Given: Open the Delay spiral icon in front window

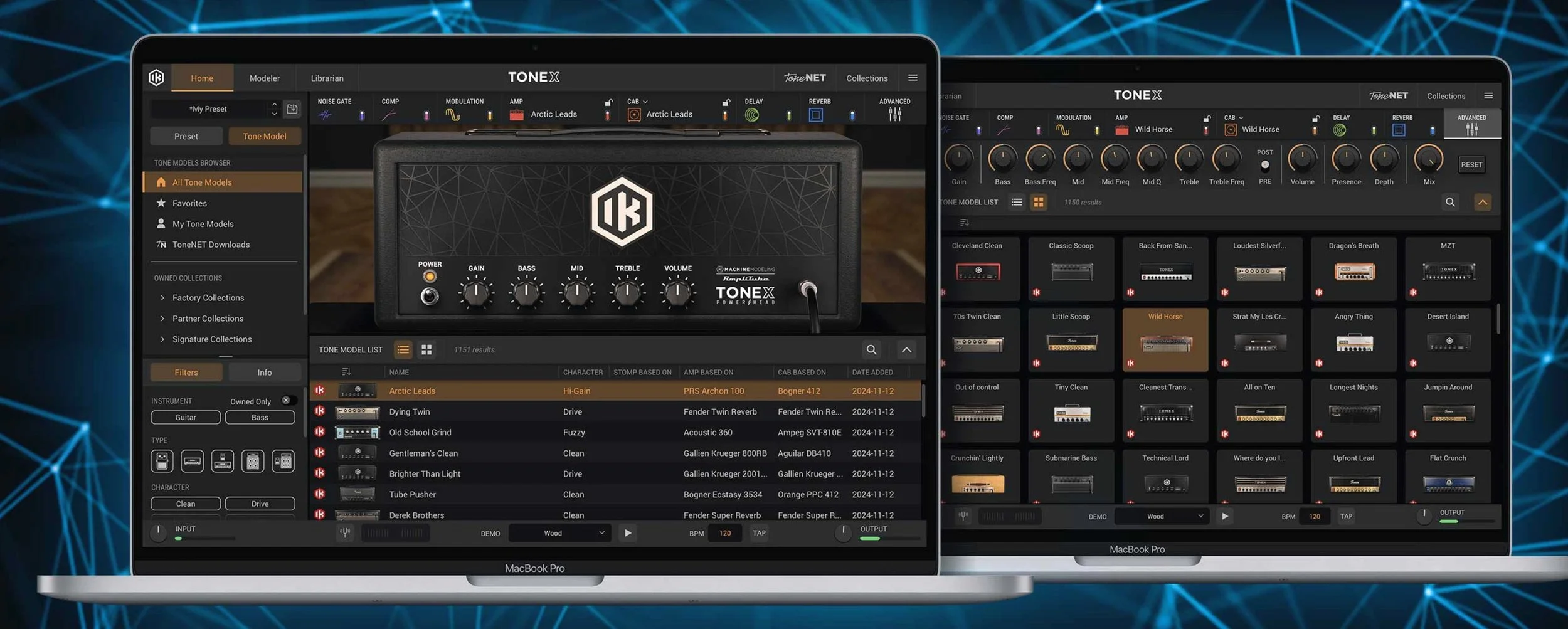Looking at the screenshot, I should click(751, 115).
